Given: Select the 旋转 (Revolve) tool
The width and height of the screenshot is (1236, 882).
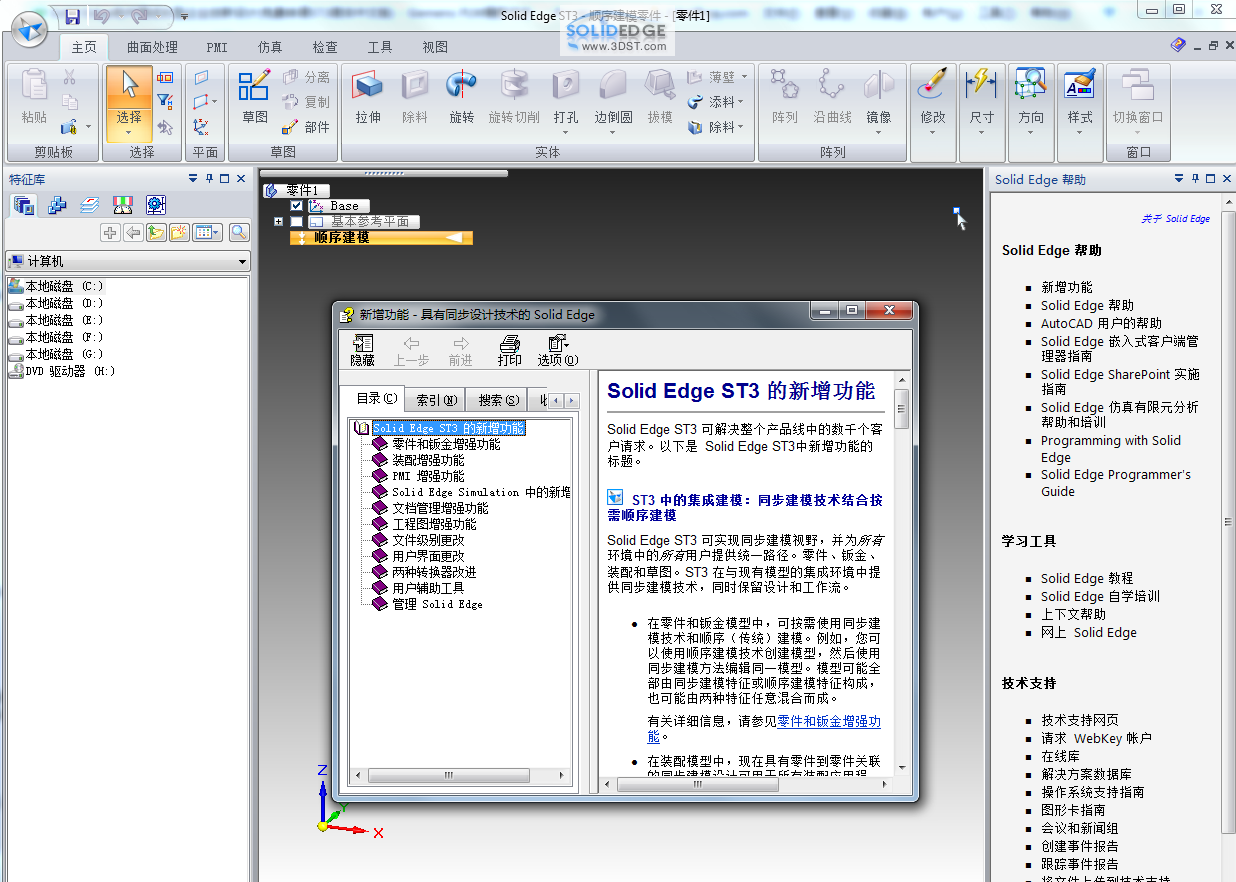Looking at the screenshot, I should pos(461,98).
